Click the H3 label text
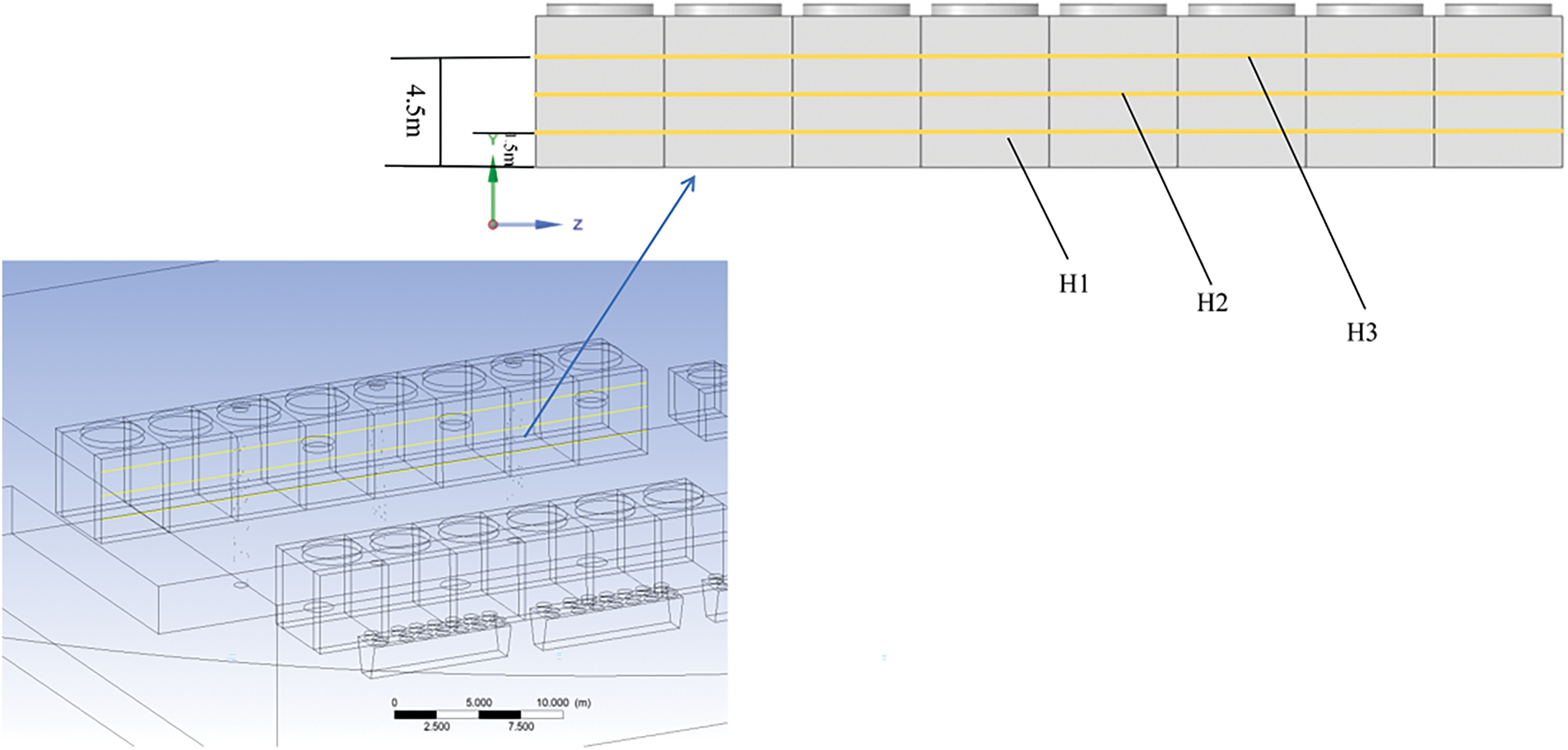 [x=1361, y=333]
